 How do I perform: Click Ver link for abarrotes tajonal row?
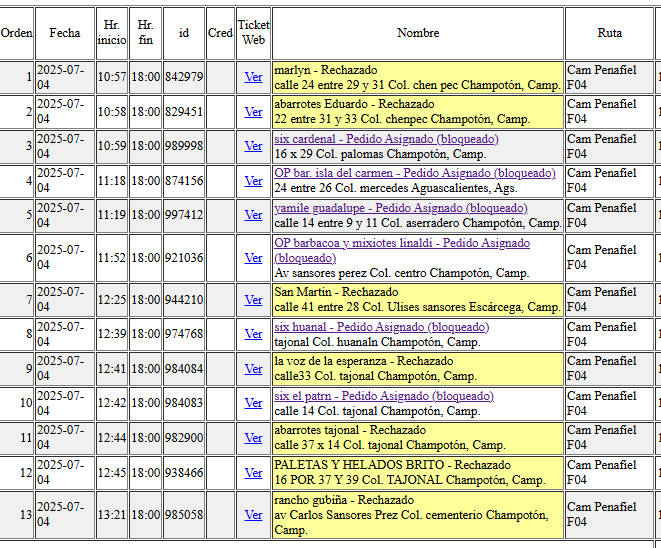[x=254, y=437]
